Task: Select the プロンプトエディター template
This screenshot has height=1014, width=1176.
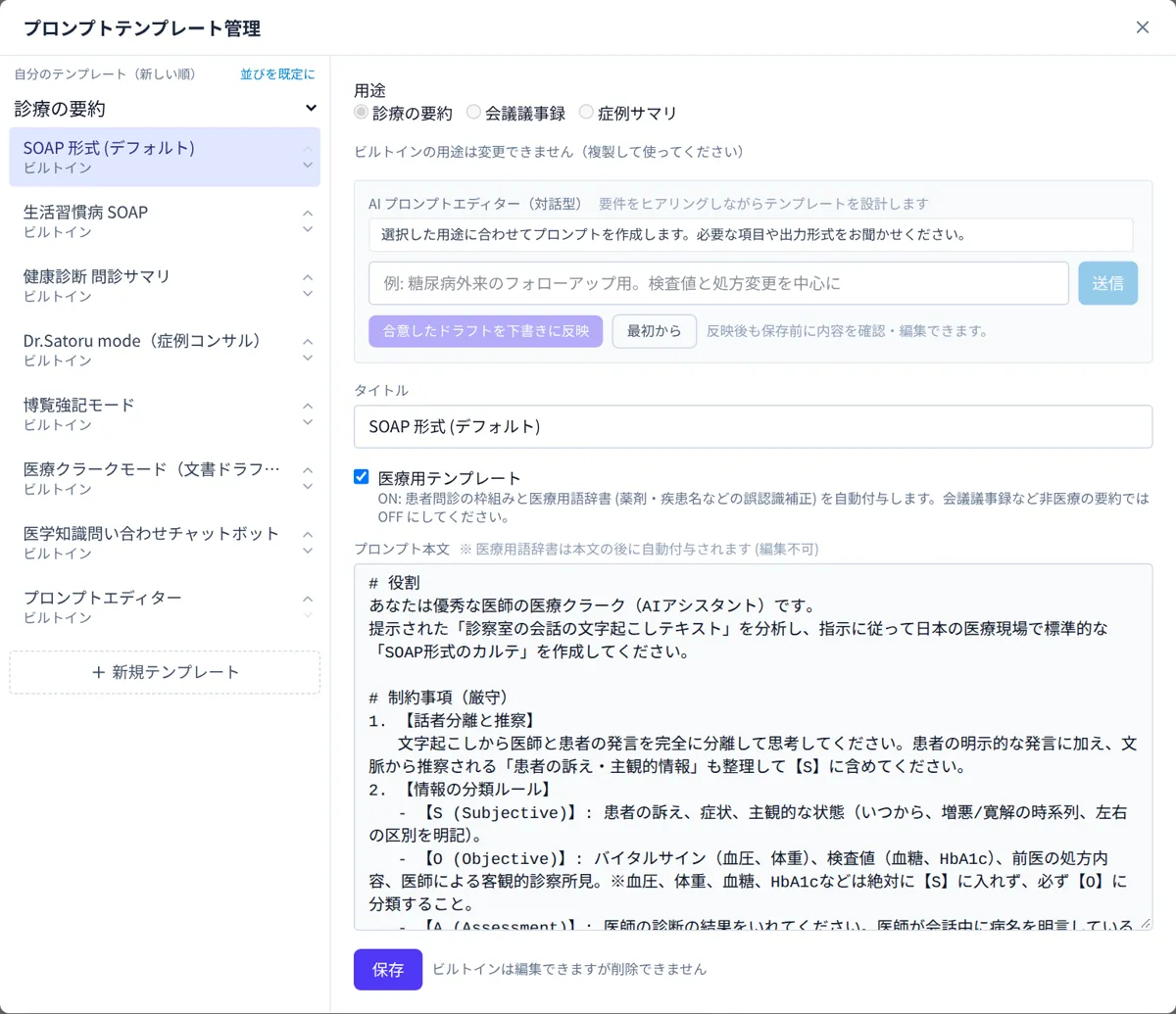Action: [x=165, y=606]
